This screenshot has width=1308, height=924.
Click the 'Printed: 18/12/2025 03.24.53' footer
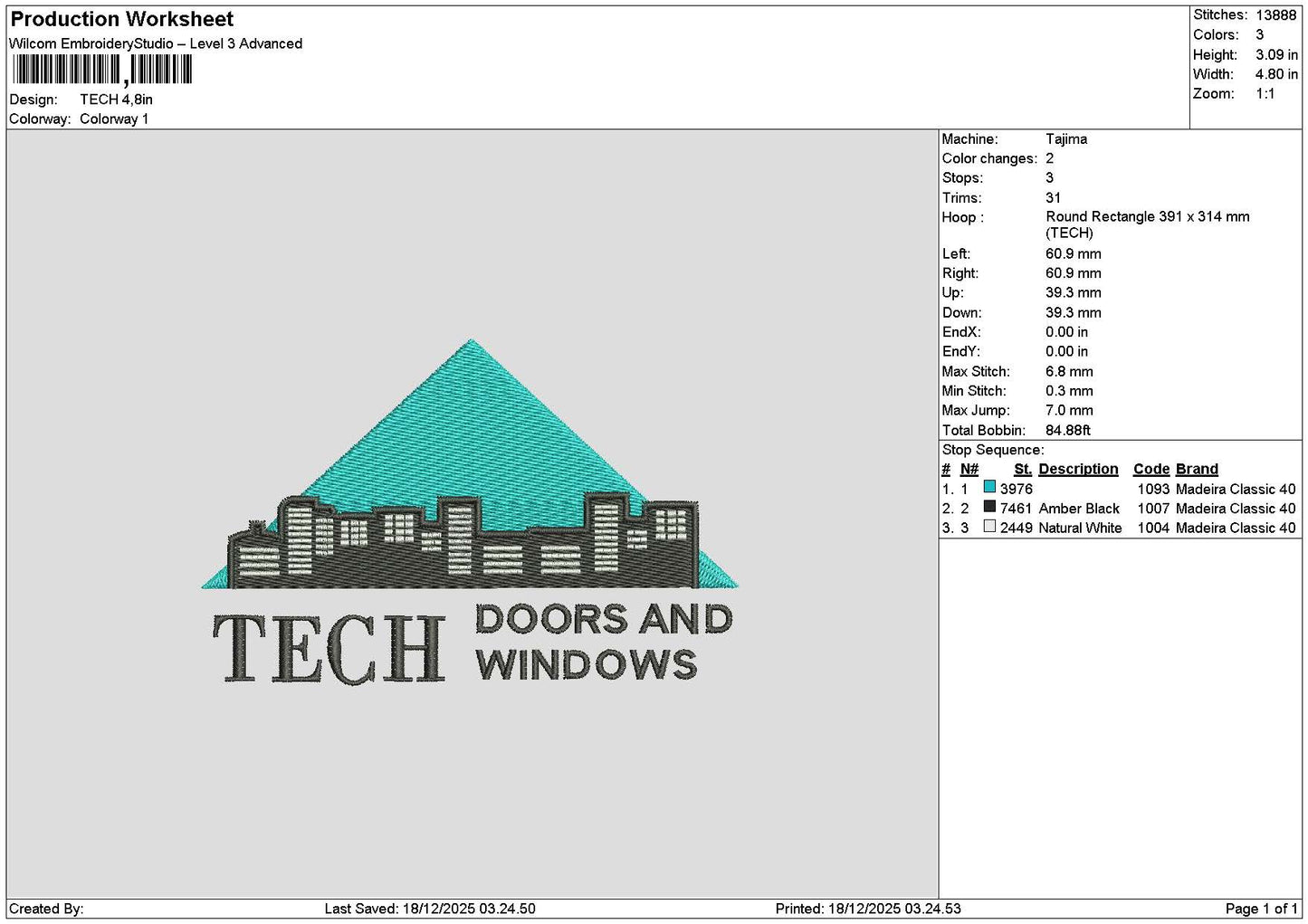868,909
